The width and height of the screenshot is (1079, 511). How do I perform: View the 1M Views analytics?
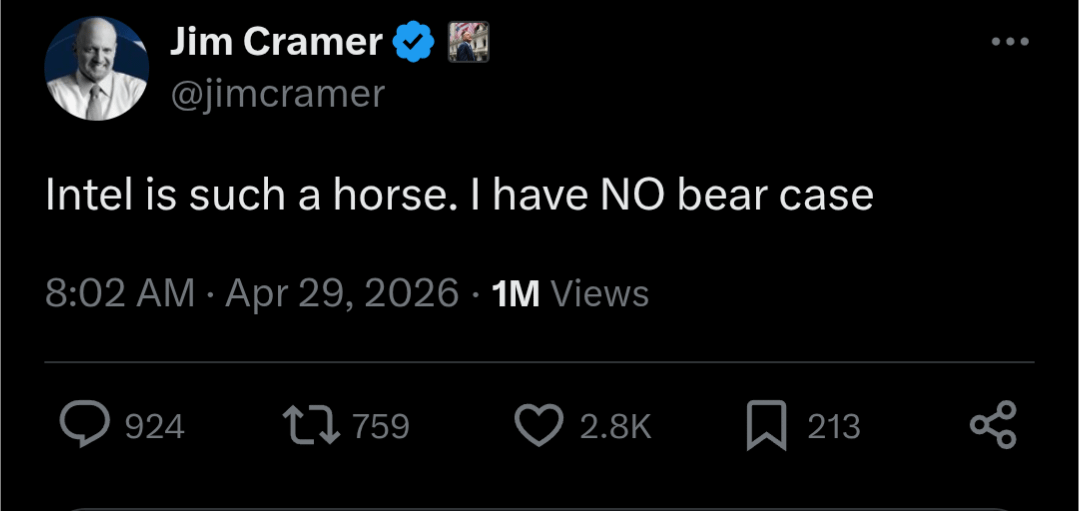pyautogui.click(x=571, y=293)
